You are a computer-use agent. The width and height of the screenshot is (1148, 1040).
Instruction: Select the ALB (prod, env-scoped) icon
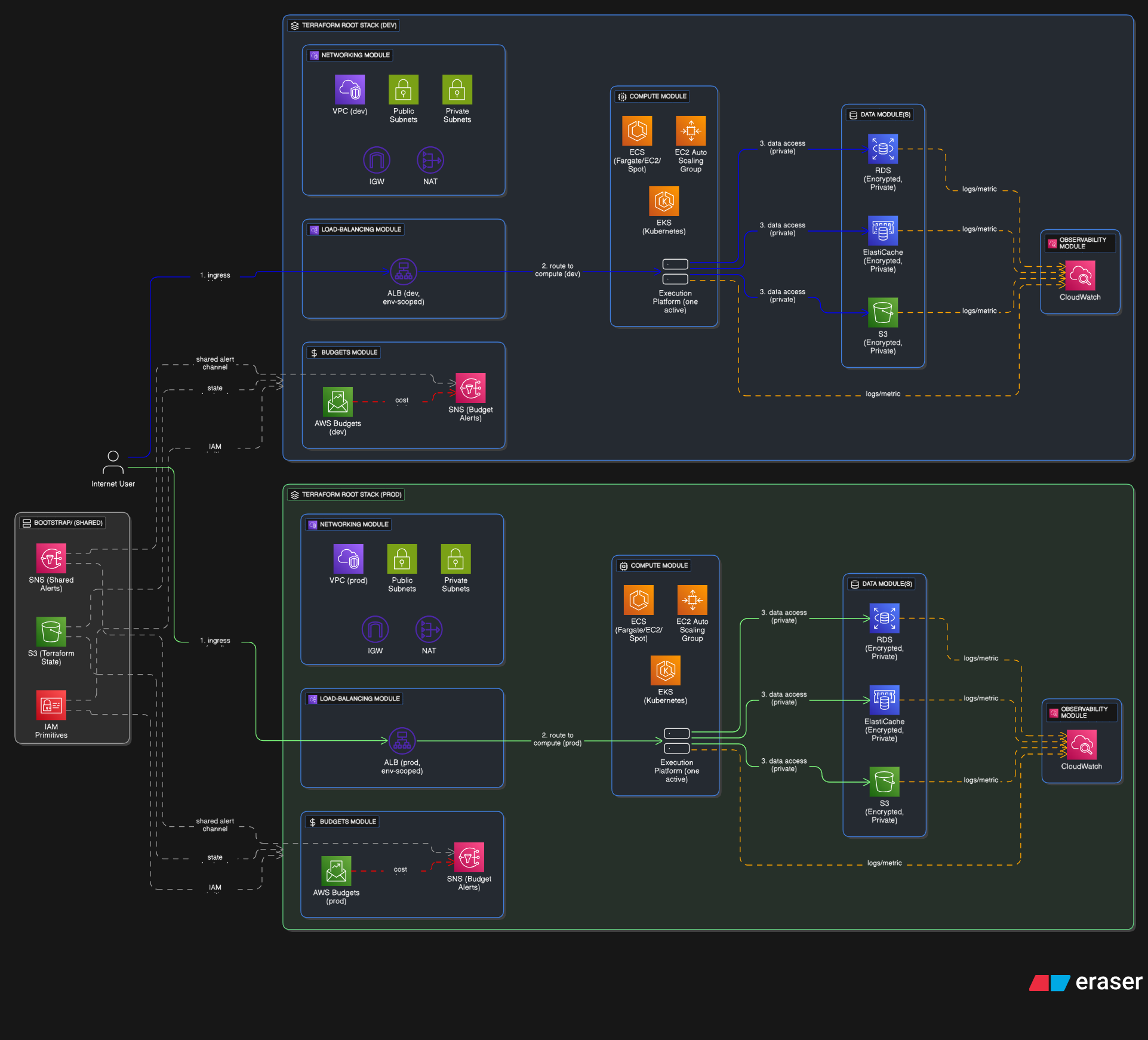pos(402,741)
